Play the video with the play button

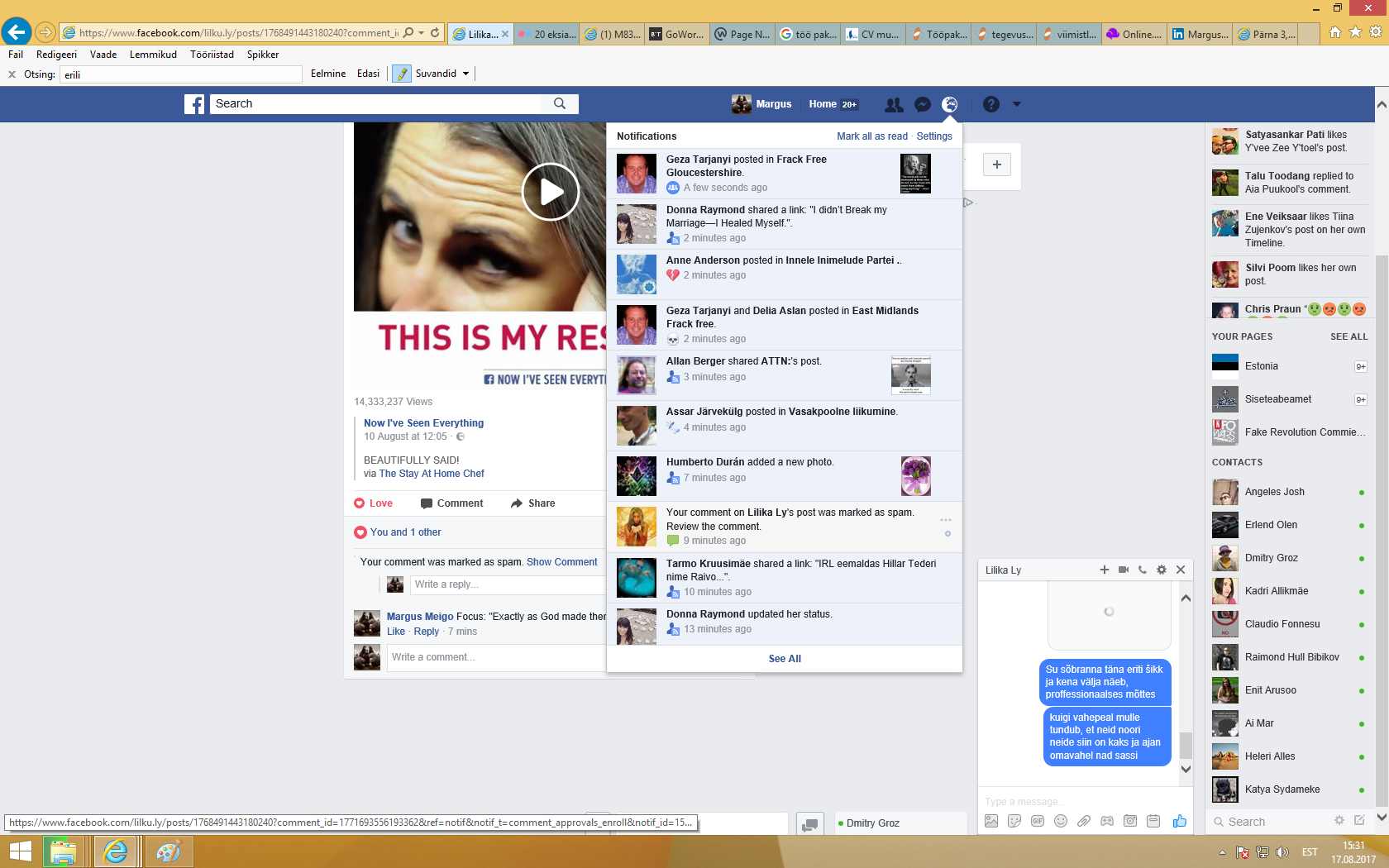(x=551, y=192)
